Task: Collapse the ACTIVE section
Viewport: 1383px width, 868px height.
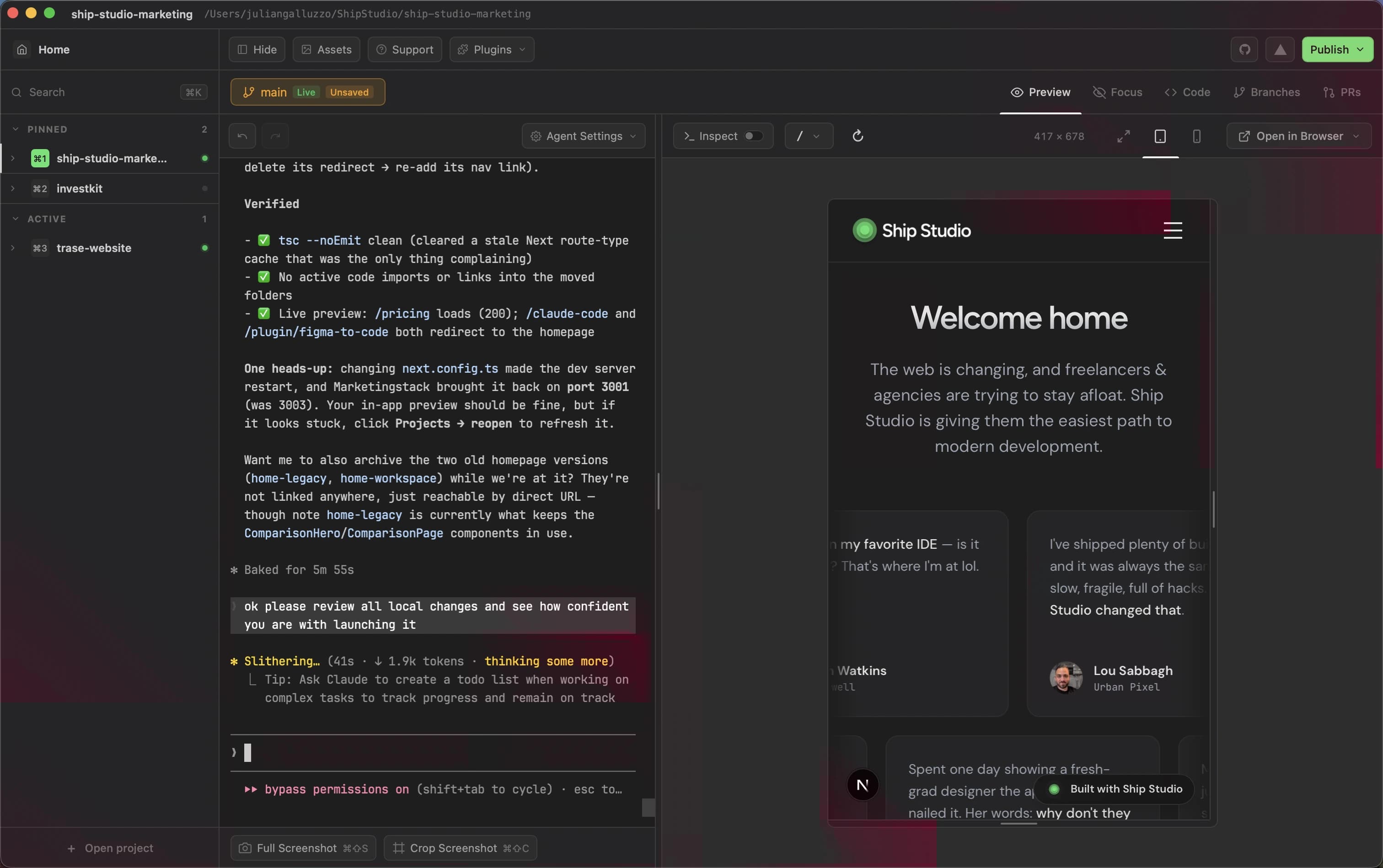Action: (x=16, y=219)
